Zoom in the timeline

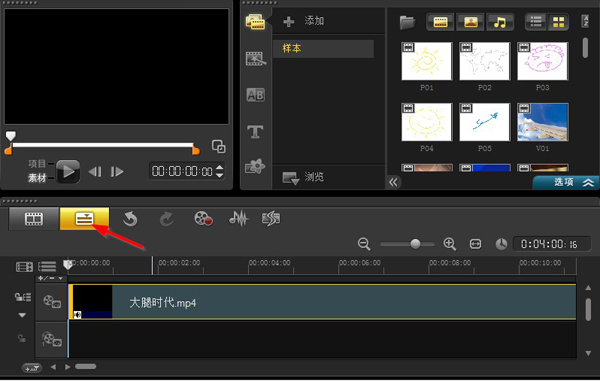pyautogui.click(x=450, y=244)
